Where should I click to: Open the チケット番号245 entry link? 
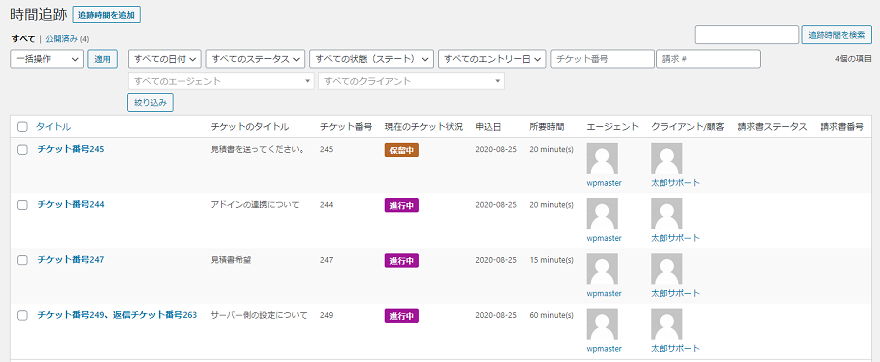pos(71,149)
